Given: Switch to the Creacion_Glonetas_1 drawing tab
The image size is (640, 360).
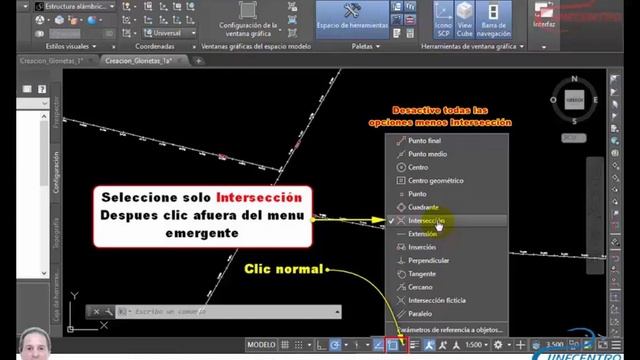Looking at the screenshot, I should click(51, 61).
